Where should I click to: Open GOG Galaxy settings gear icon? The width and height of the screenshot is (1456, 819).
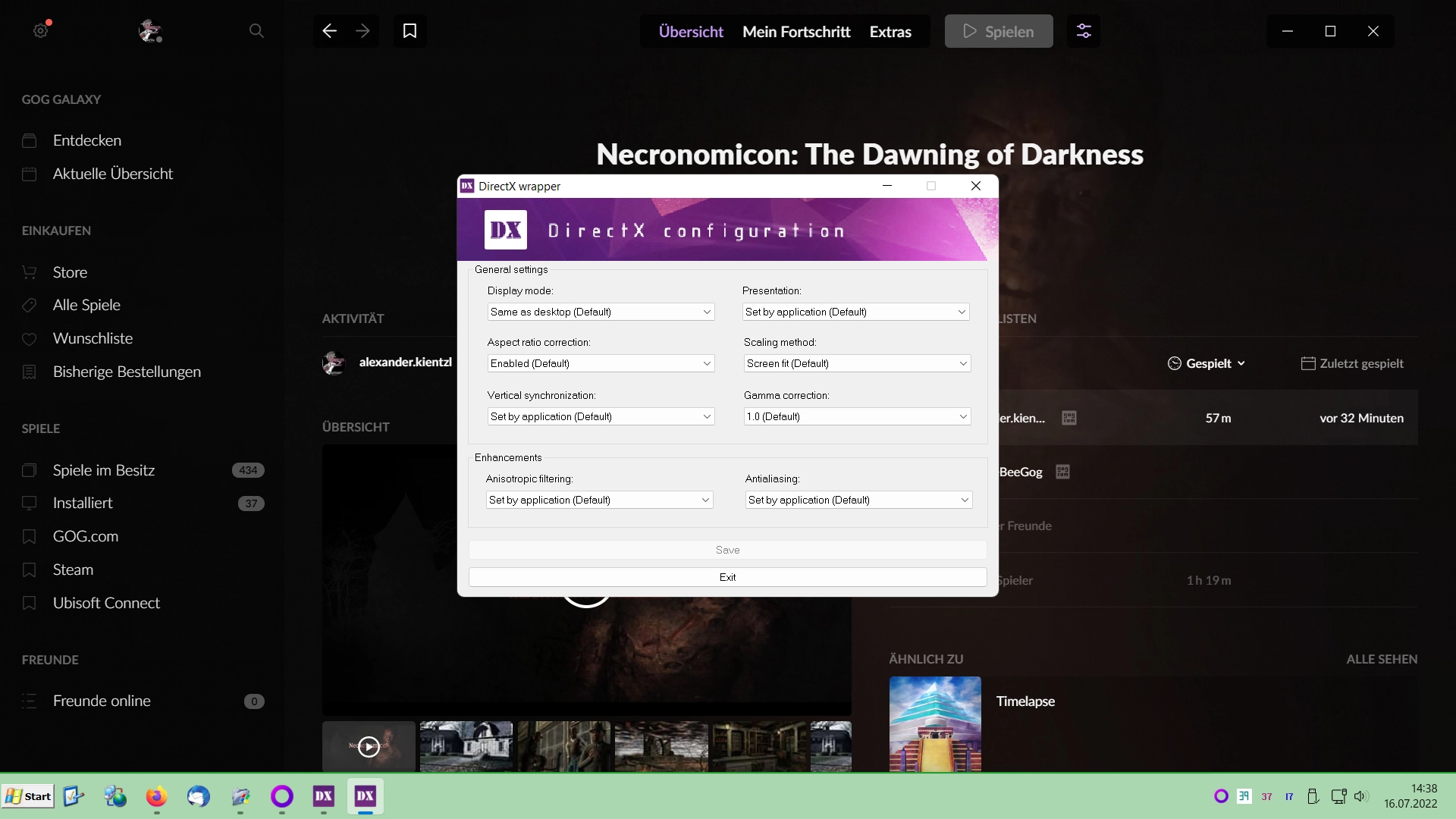tap(41, 31)
